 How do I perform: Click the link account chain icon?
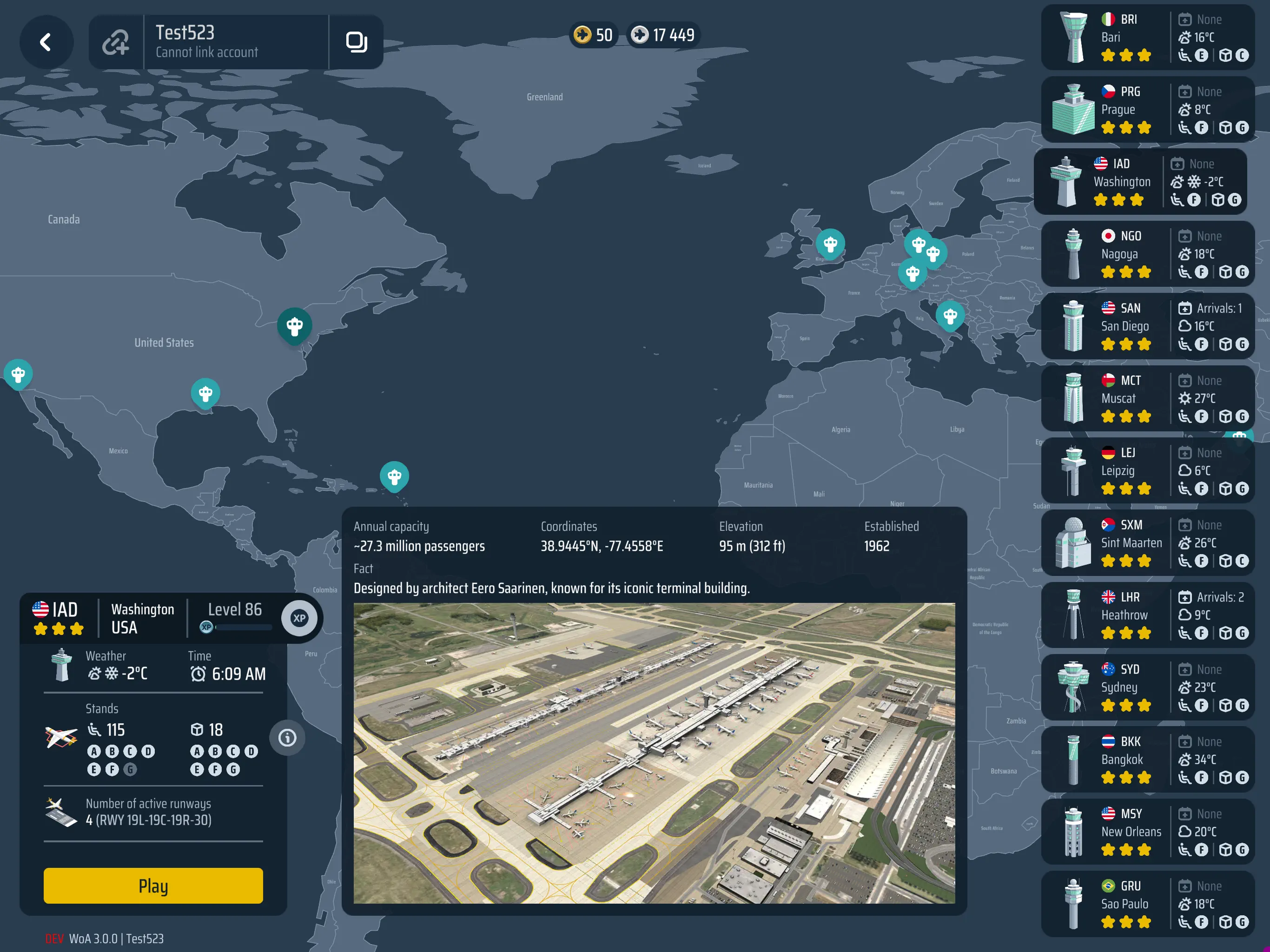[116, 42]
